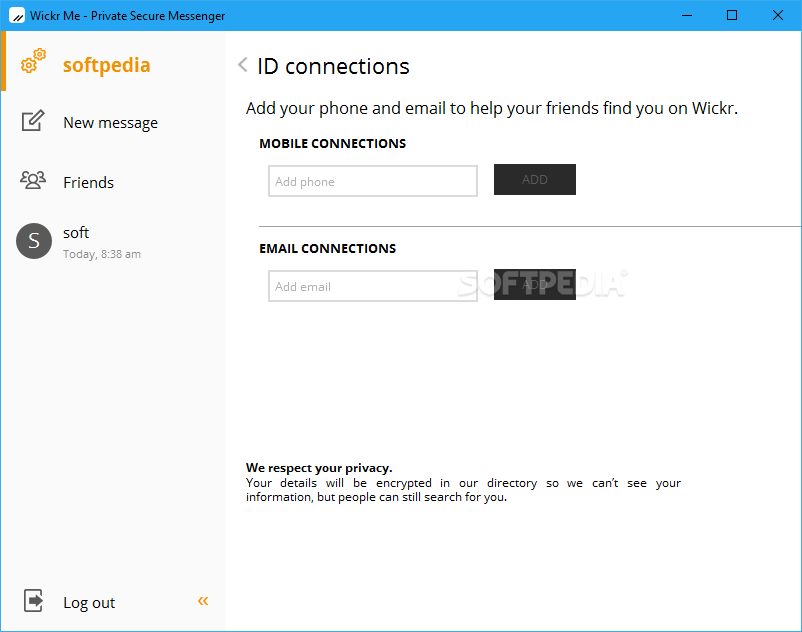Close the Wickr Me window

(x=778, y=15)
